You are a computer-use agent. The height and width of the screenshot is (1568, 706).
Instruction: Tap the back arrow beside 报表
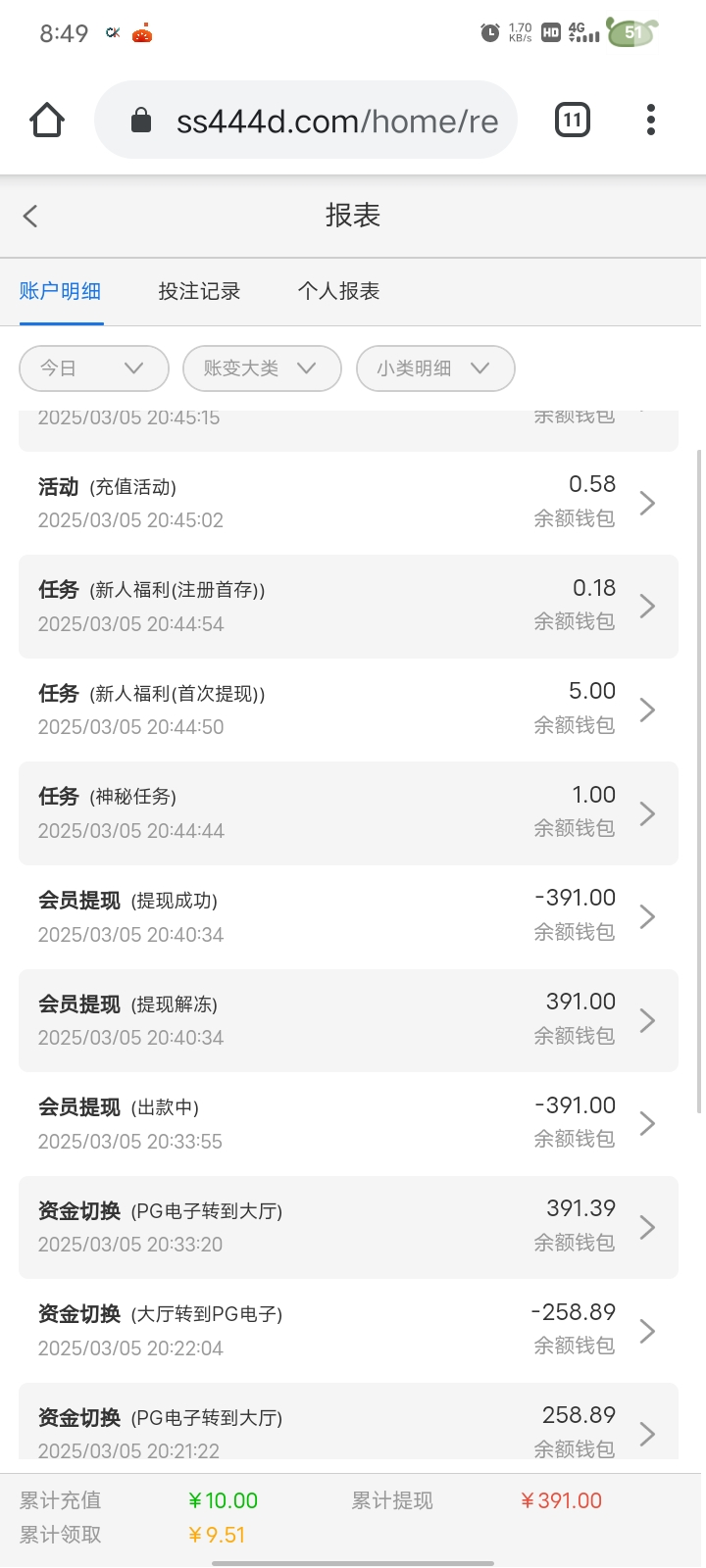(x=31, y=216)
